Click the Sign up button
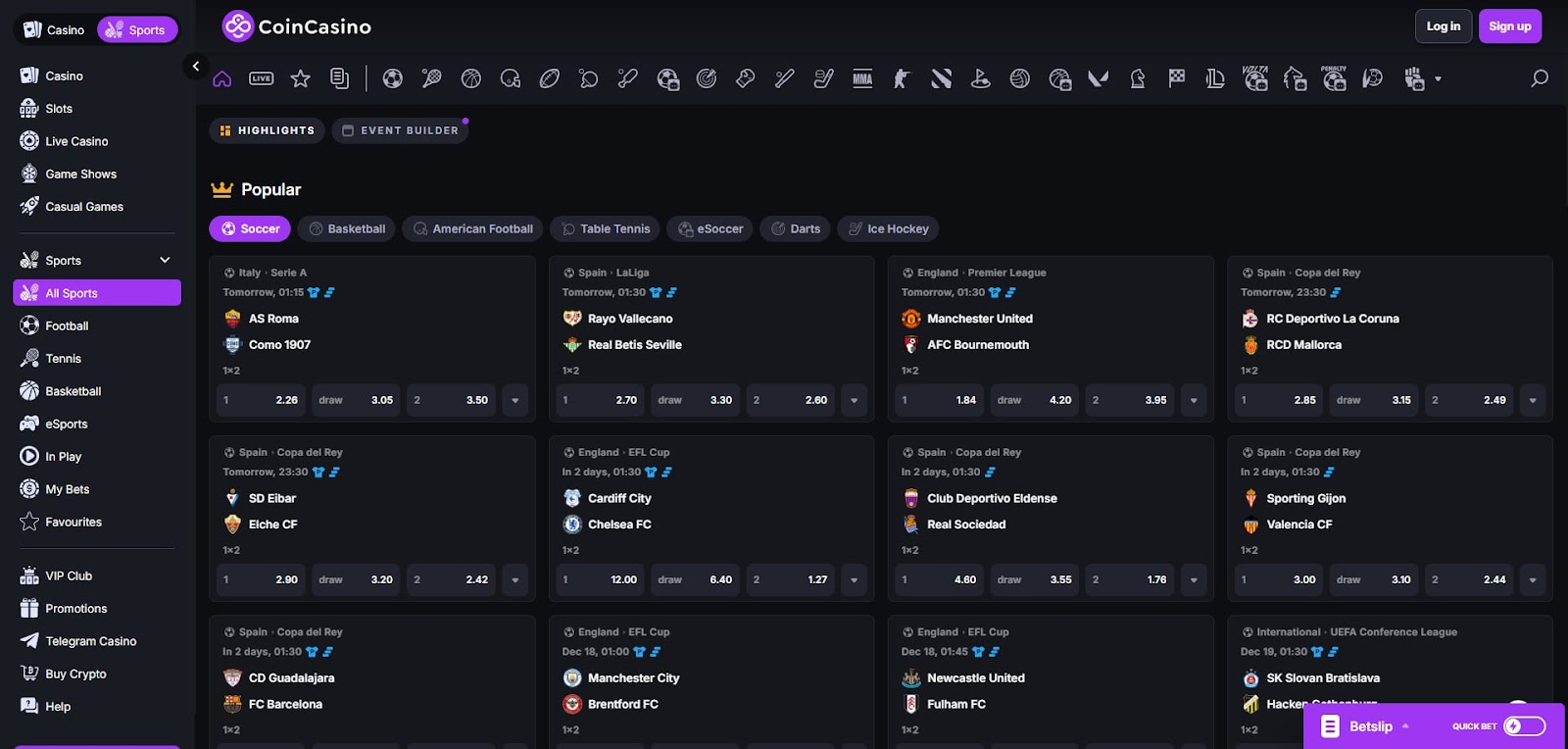1568x749 pixels. coord(1510,26)
